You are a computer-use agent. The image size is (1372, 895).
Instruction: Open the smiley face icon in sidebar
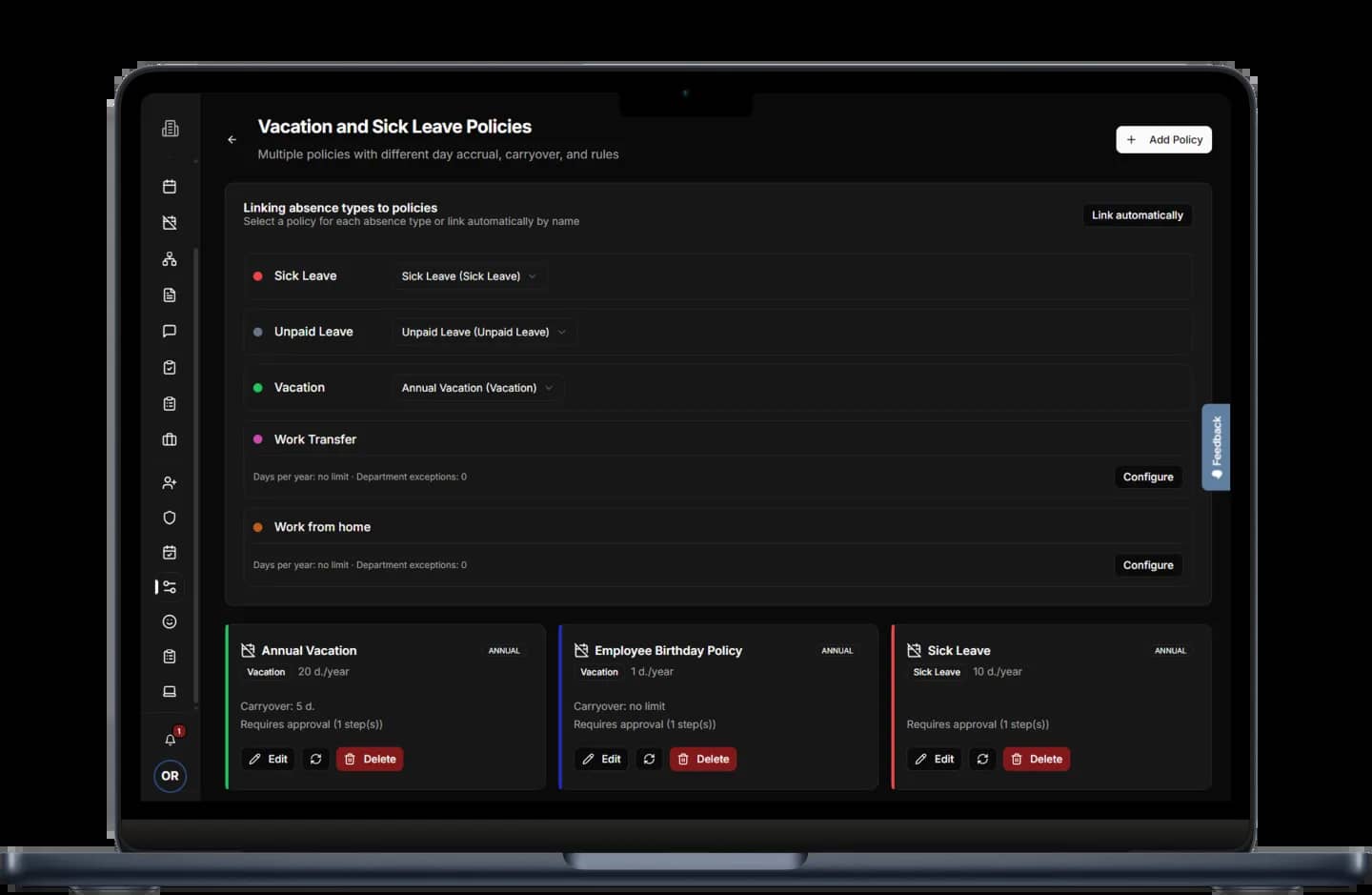tap(170, 621)
